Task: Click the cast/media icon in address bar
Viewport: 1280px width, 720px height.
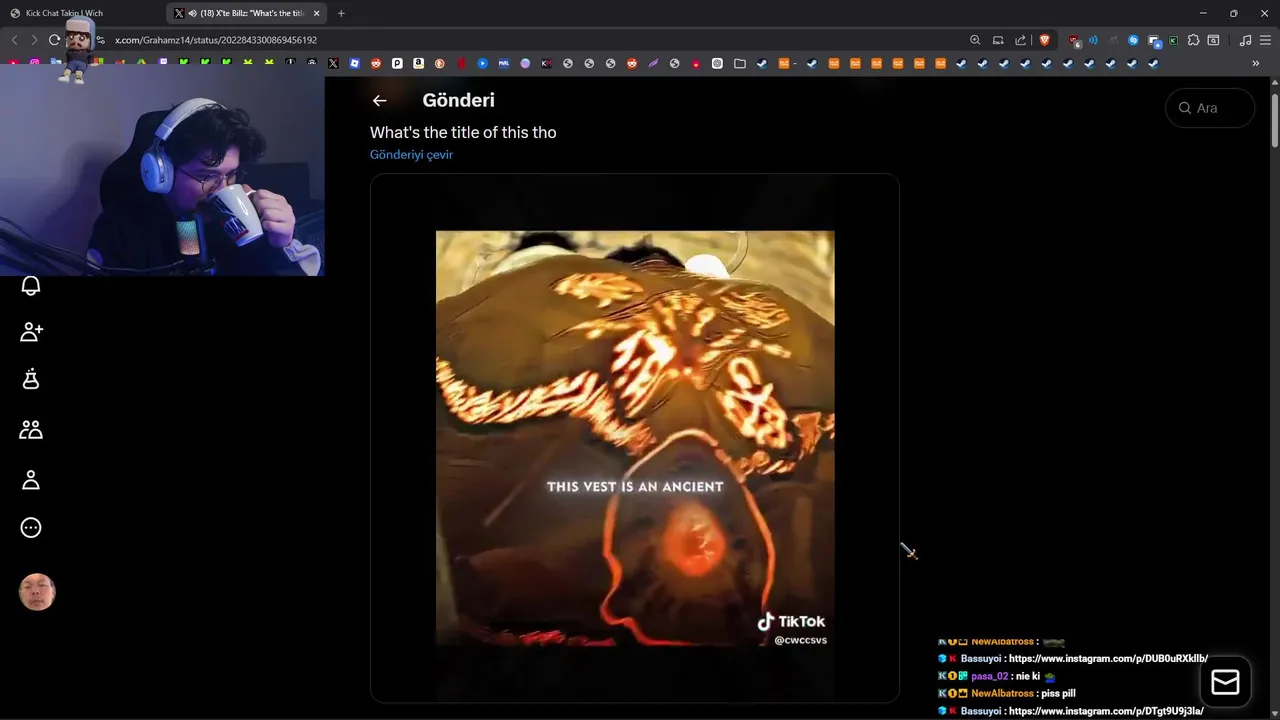Action: coord(998,40)
